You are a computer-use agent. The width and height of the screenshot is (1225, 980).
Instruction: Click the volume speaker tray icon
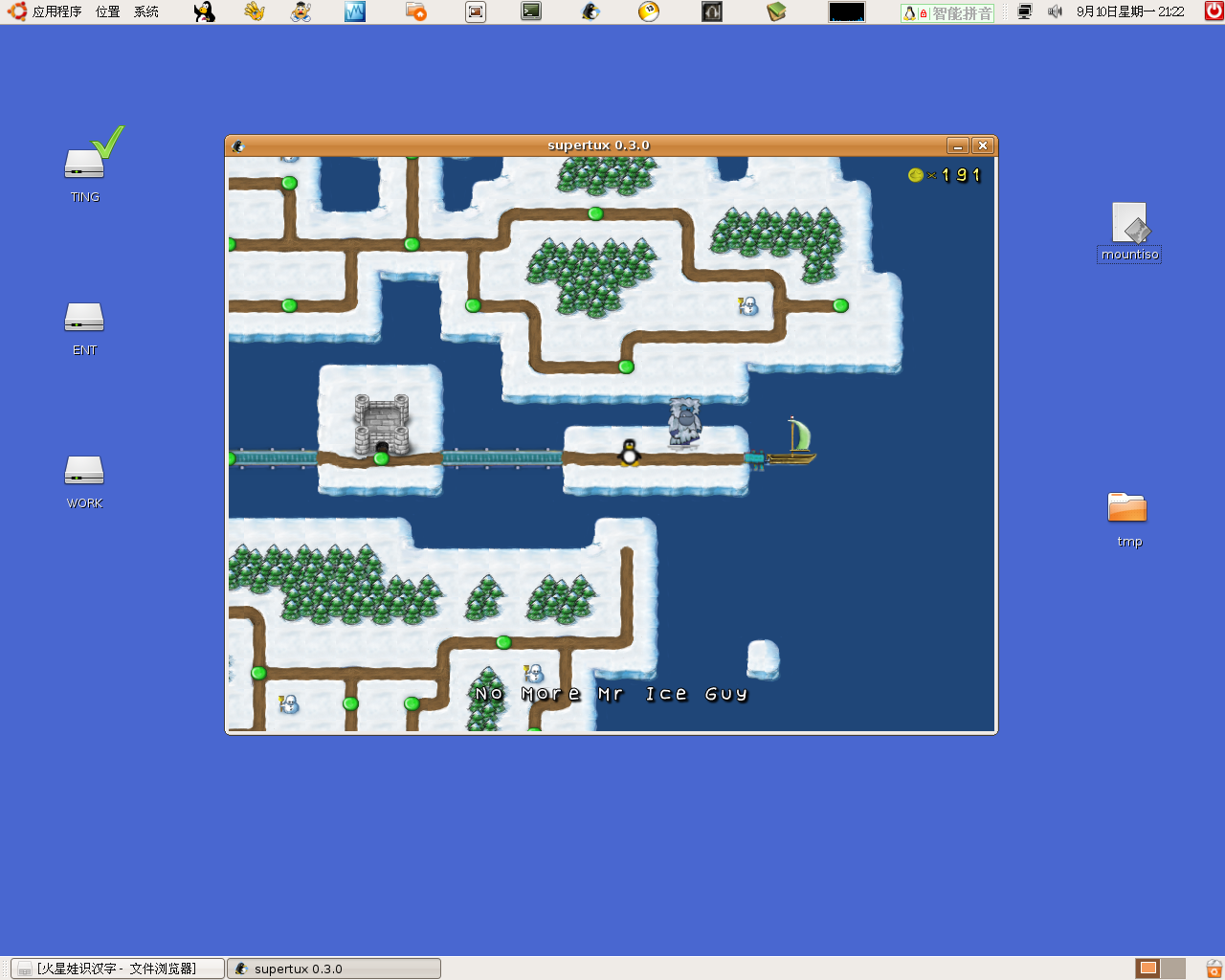[1055, 12]
